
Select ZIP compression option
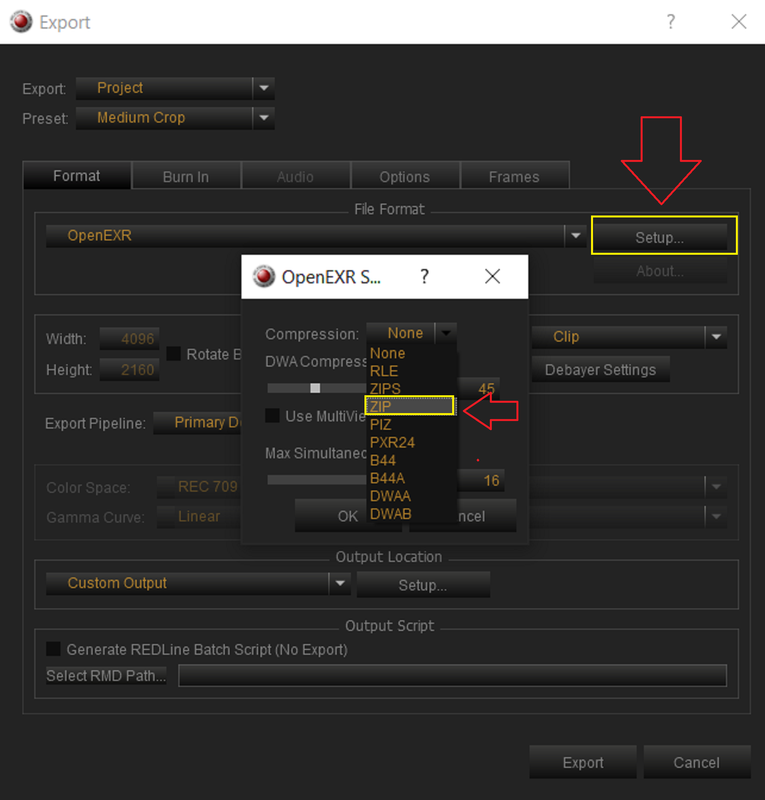[x=409, y=406]
